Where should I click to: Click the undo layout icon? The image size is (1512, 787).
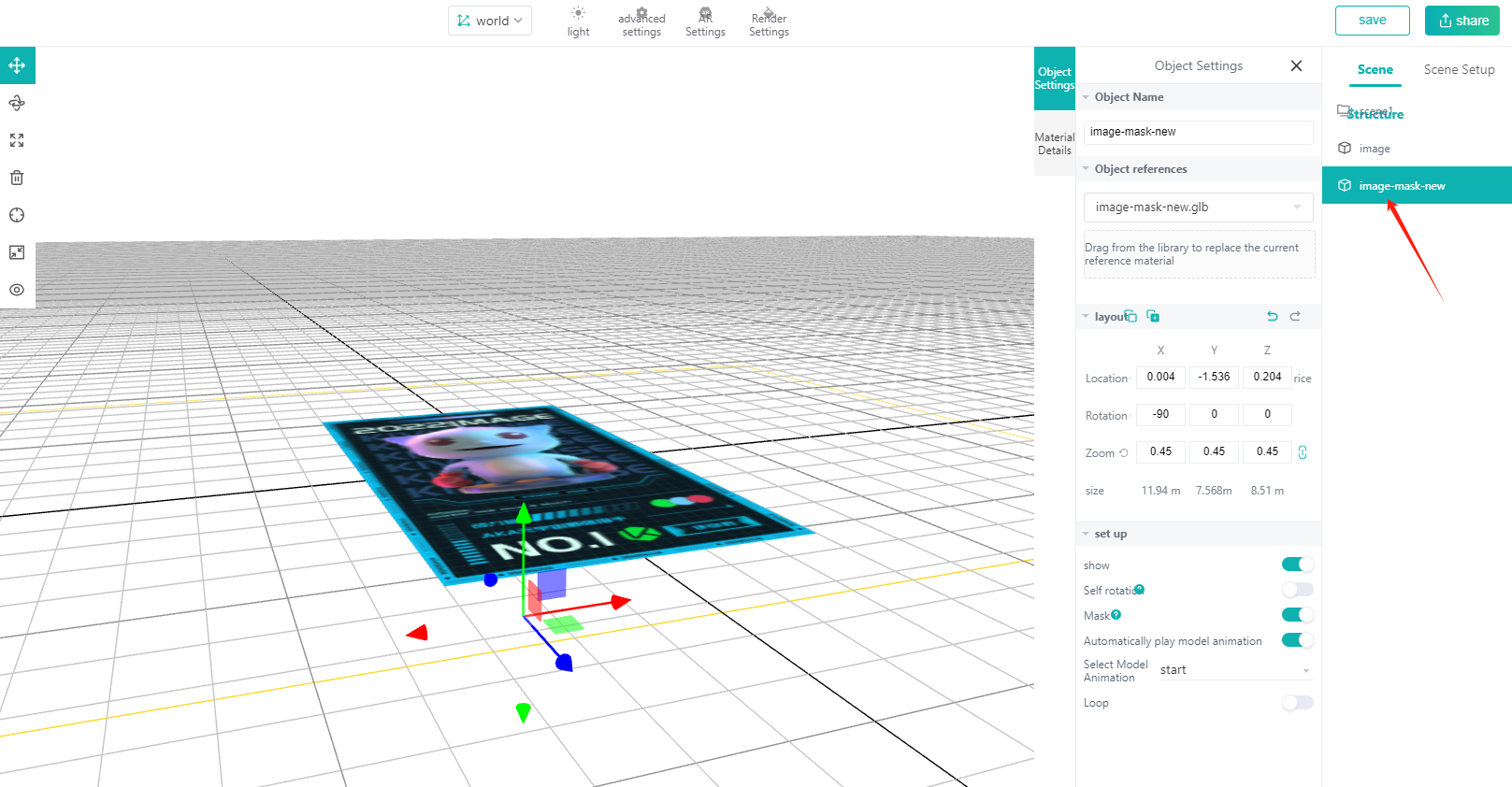[1273, 316]
